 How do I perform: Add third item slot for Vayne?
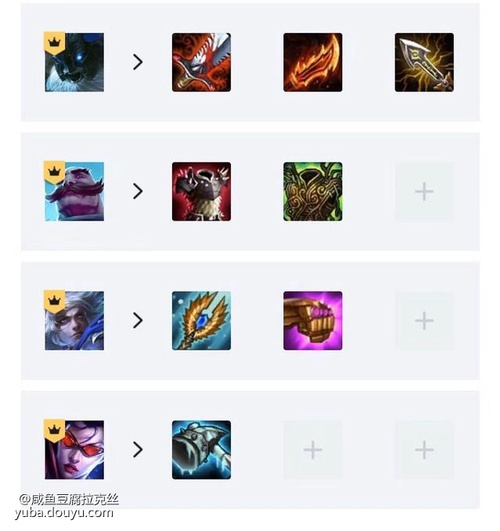click(x=424, y=450)
